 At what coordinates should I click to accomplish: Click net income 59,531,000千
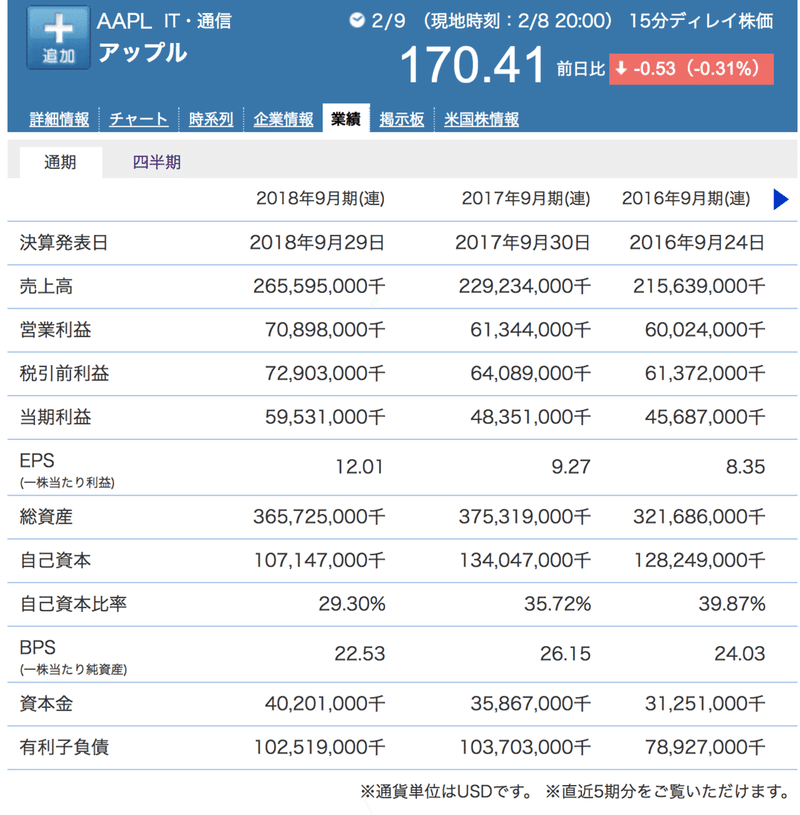pyautogui.click(x=325, y=417)
